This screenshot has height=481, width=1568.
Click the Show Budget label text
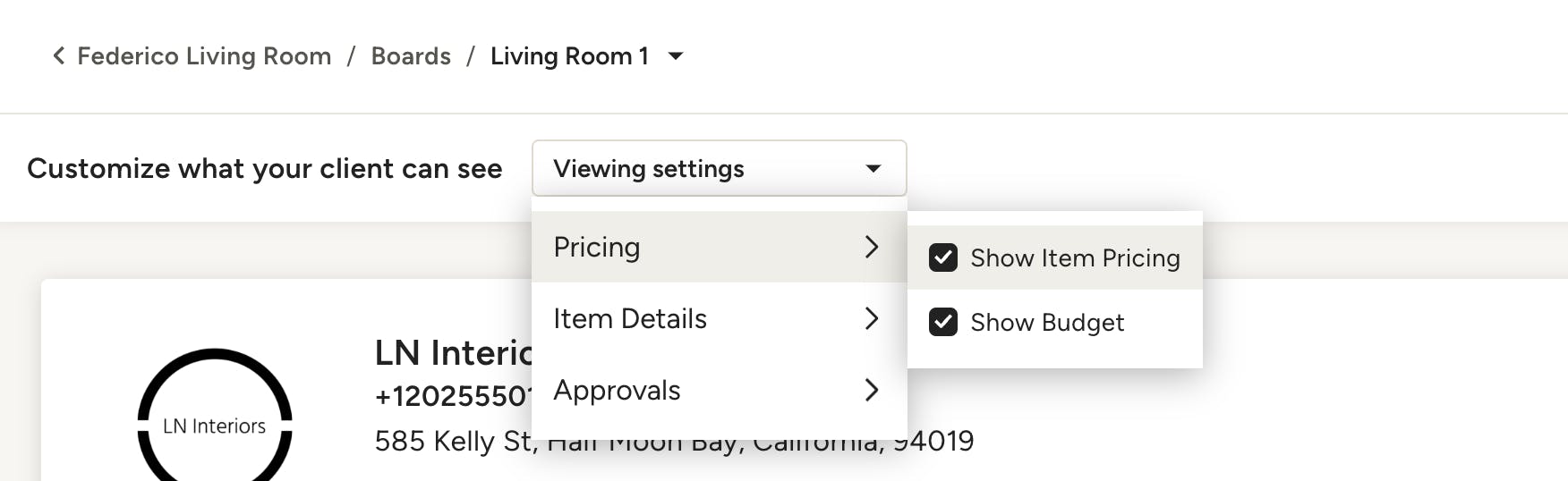tap(1047, 322)
